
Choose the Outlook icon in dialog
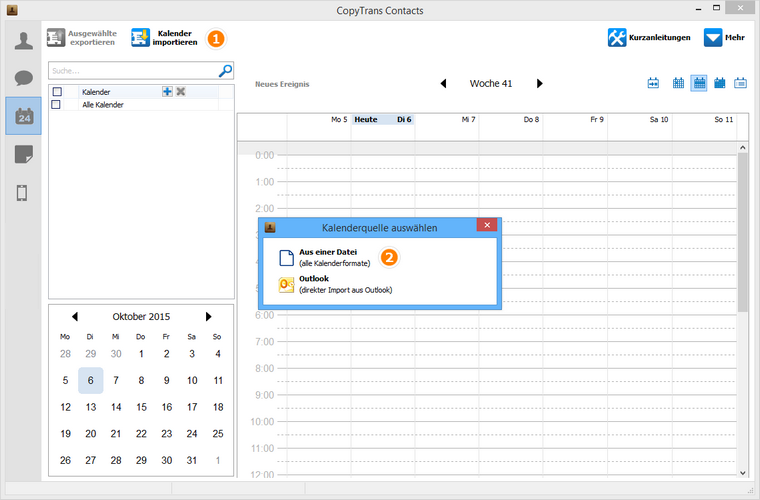coord(286,285)
